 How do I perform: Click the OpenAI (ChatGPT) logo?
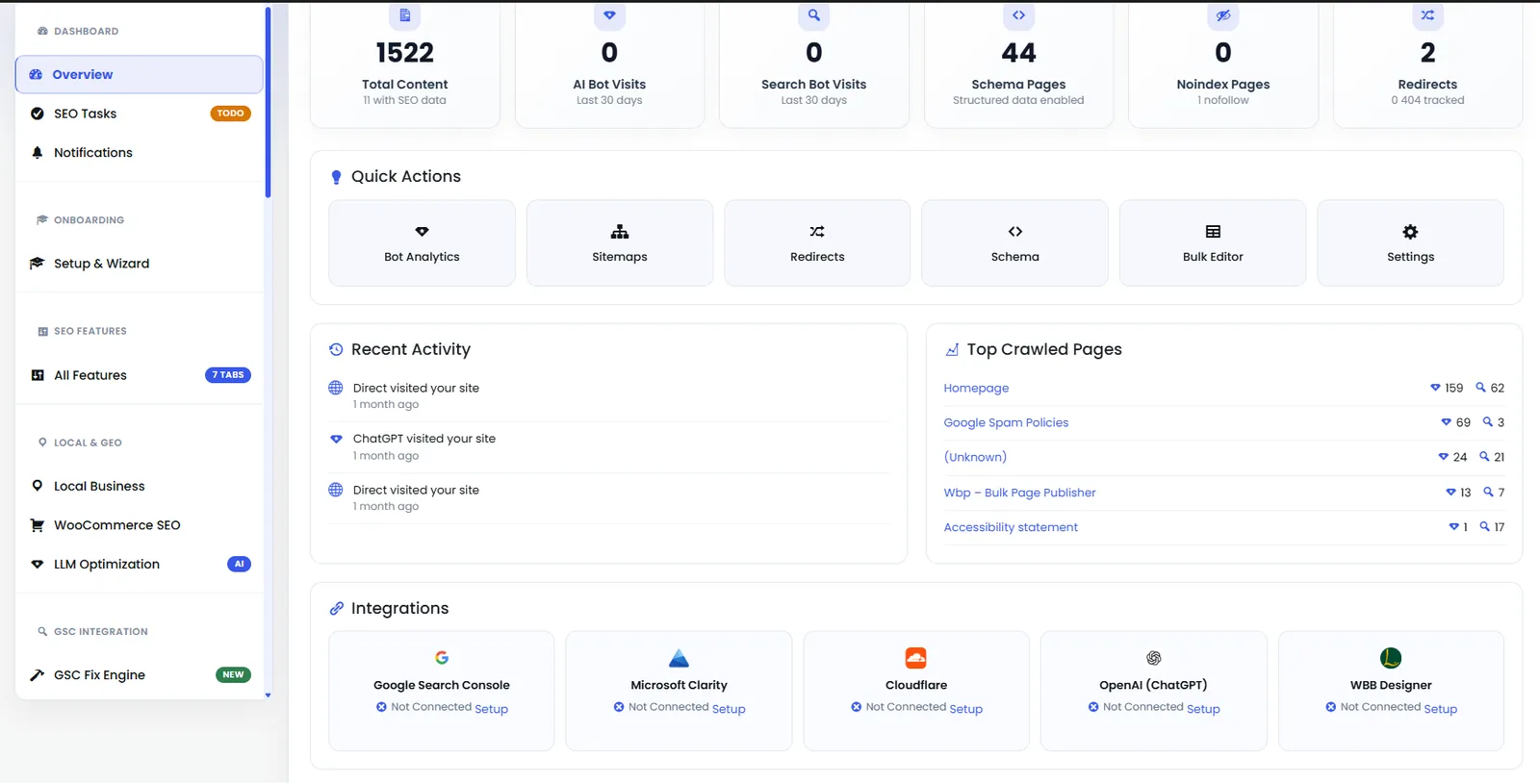click(x=1153, y=658)
